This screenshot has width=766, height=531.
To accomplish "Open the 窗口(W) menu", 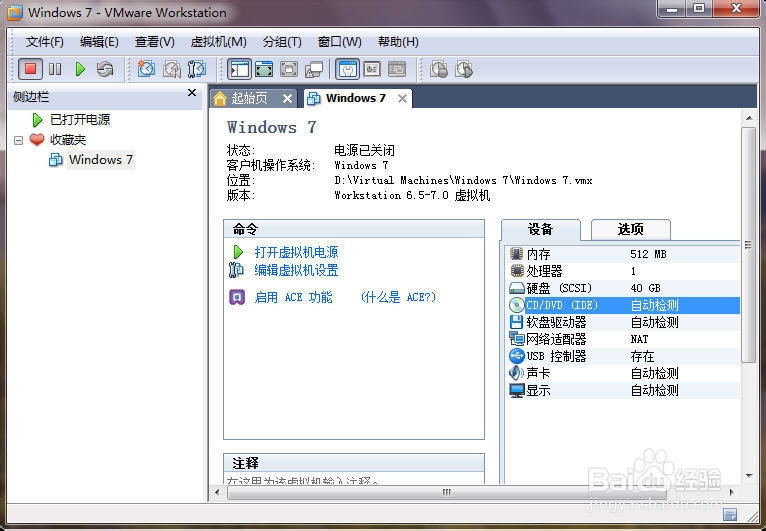I will pos(340,42).
